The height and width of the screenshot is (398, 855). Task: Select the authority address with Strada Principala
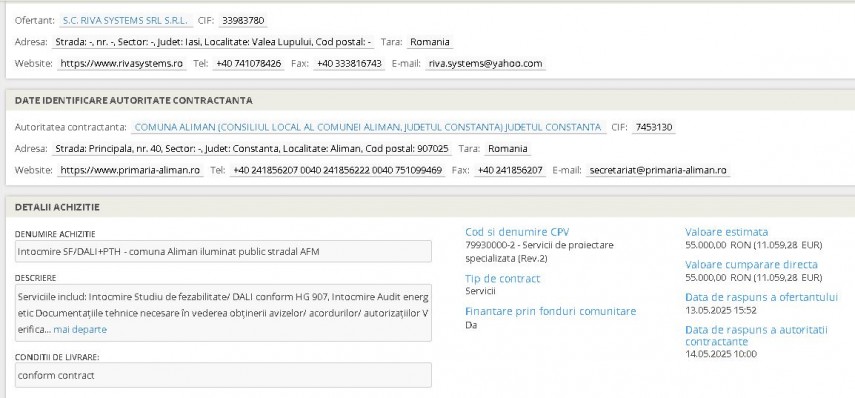(252, 148)
